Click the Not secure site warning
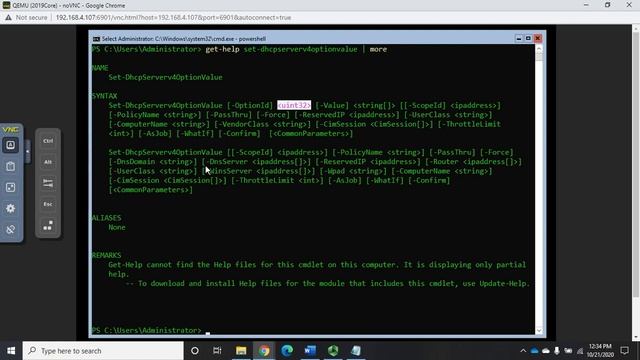This screenshot has width=640, height=360. pyautogui.click(x=27, y=18)
